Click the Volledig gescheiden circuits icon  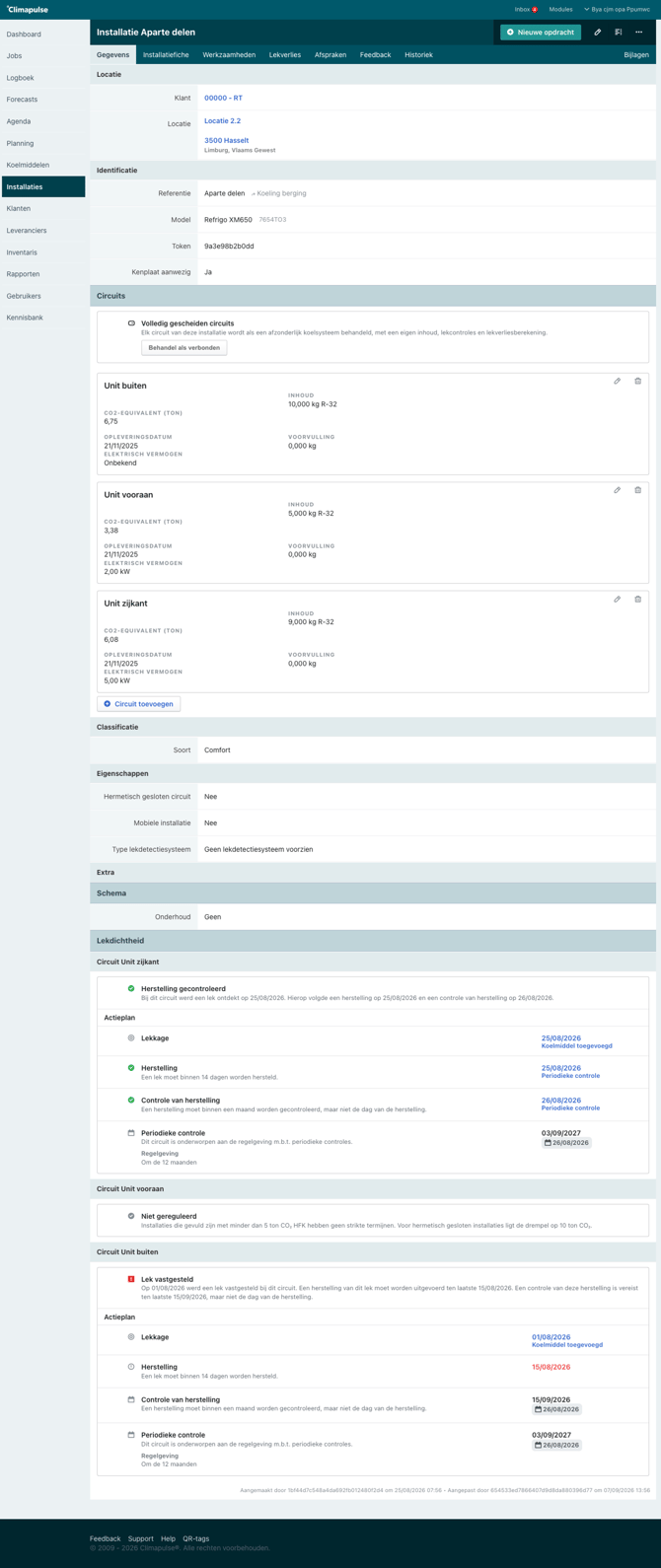[x=131, y=323]
